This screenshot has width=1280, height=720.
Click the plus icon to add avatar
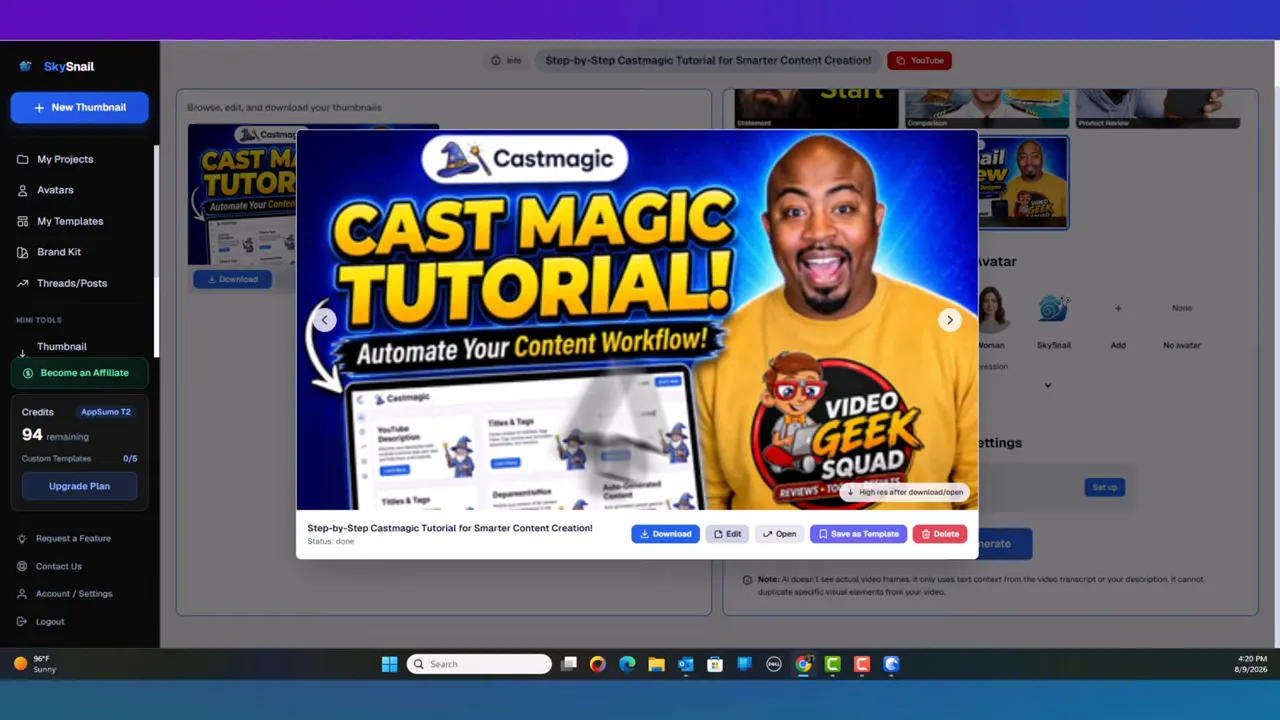click(x=1118, y=309)
